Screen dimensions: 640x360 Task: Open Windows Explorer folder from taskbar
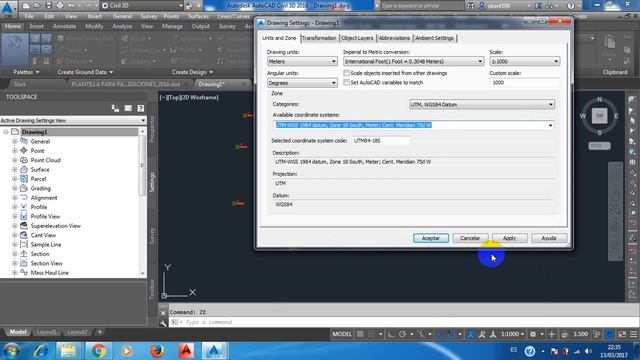pyautogui.click(x=69, y=351)
